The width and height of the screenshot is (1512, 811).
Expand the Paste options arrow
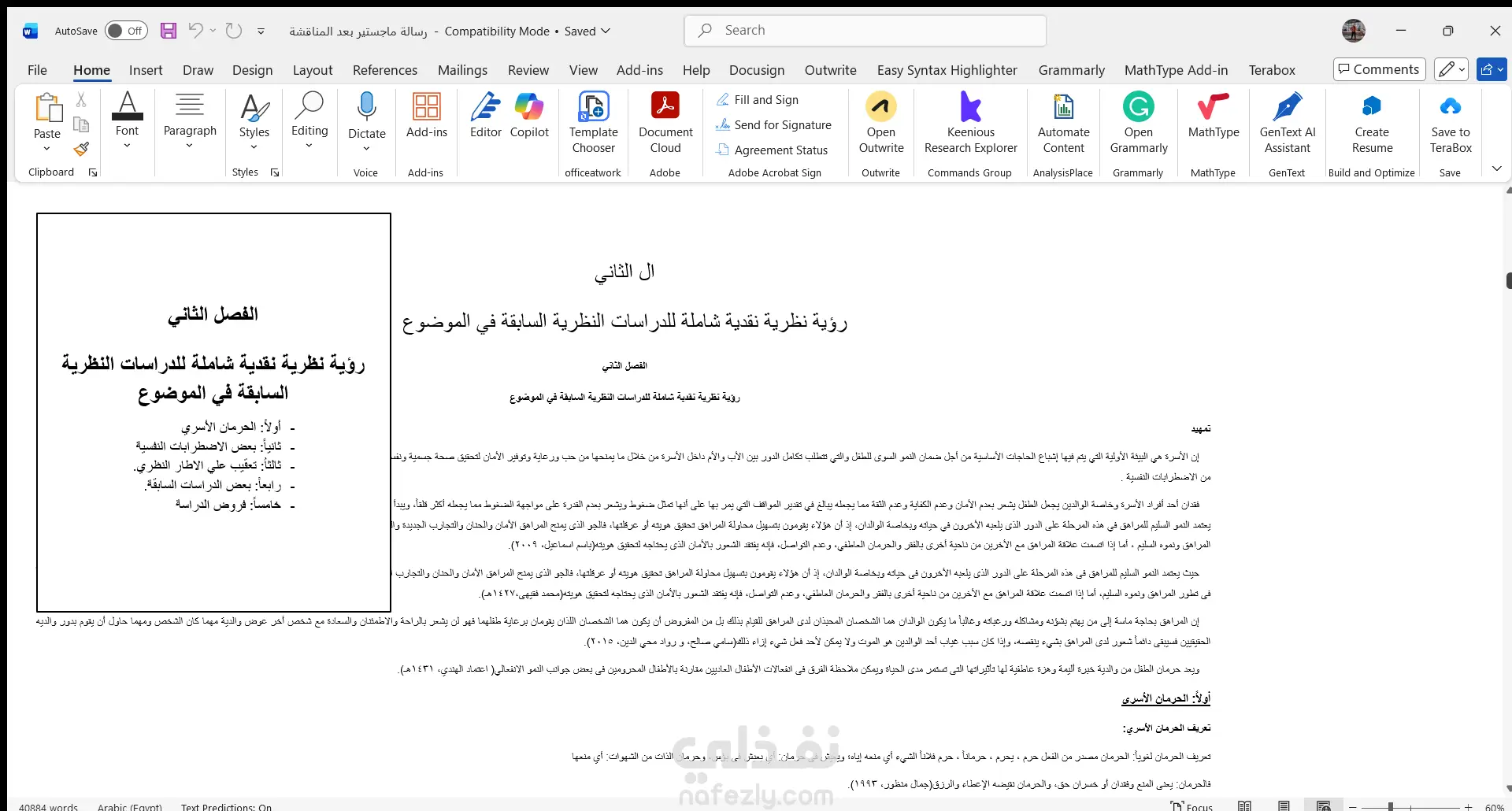click(x=47, y=149)
